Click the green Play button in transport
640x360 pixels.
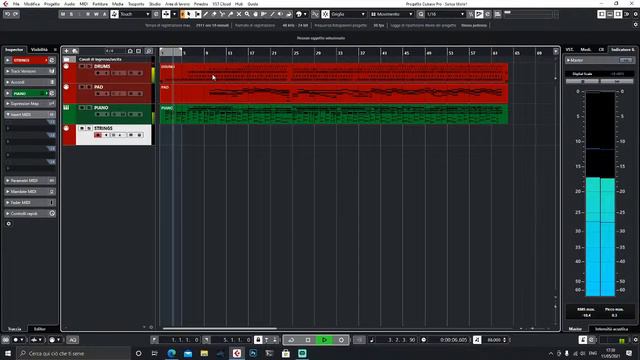click(324, 340)
